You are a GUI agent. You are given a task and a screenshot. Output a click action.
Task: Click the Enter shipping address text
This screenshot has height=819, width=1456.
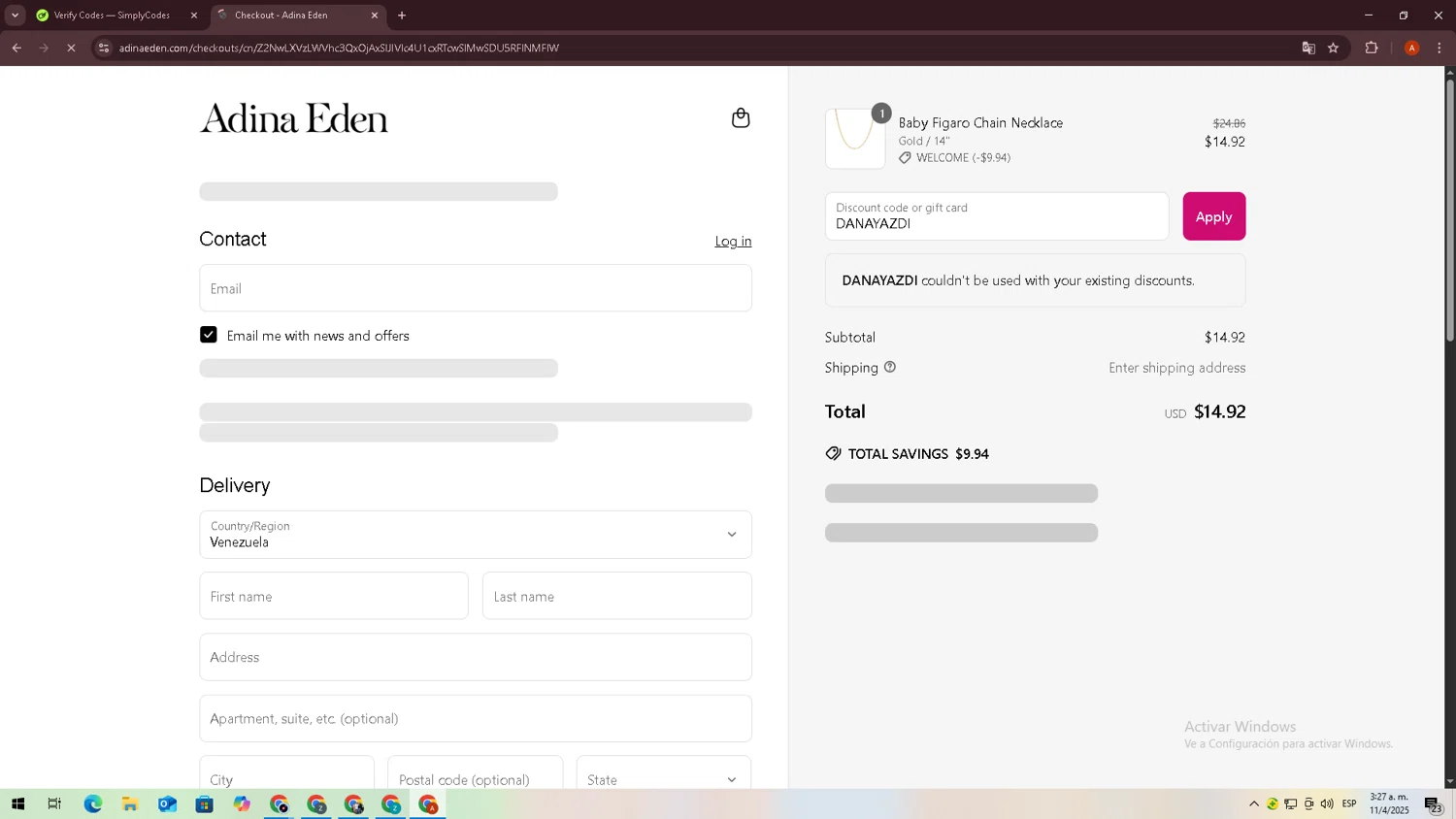coord(1177,368)
